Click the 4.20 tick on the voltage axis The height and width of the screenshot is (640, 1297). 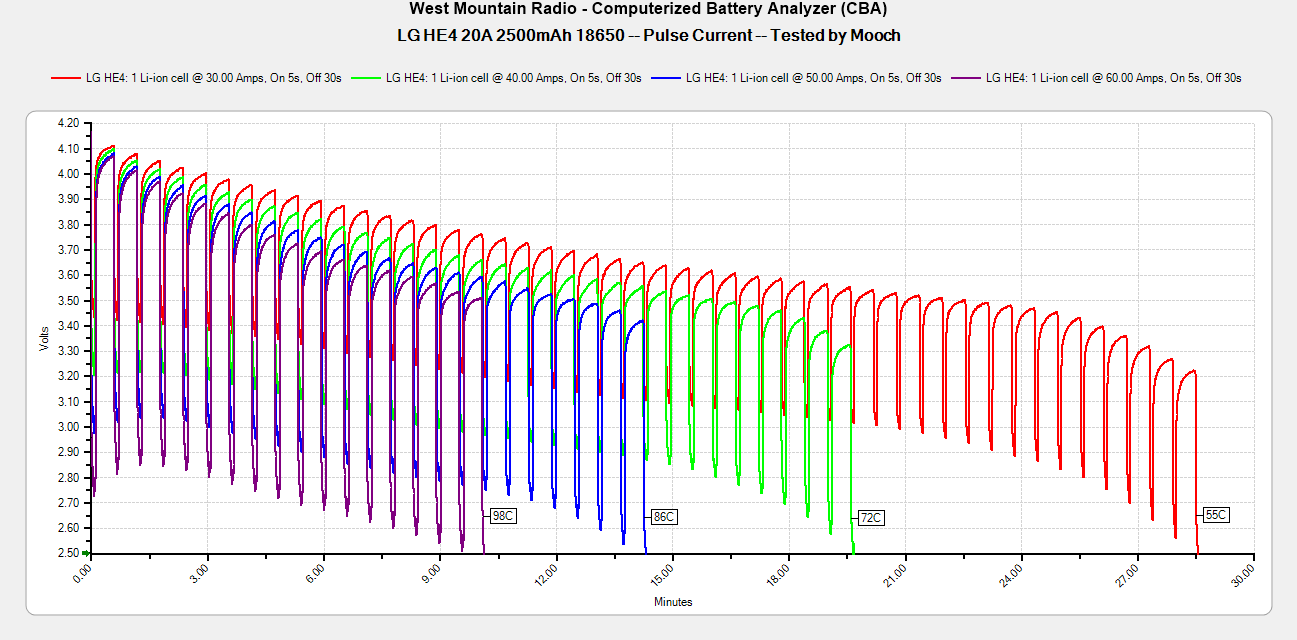(x=68, y=123)
